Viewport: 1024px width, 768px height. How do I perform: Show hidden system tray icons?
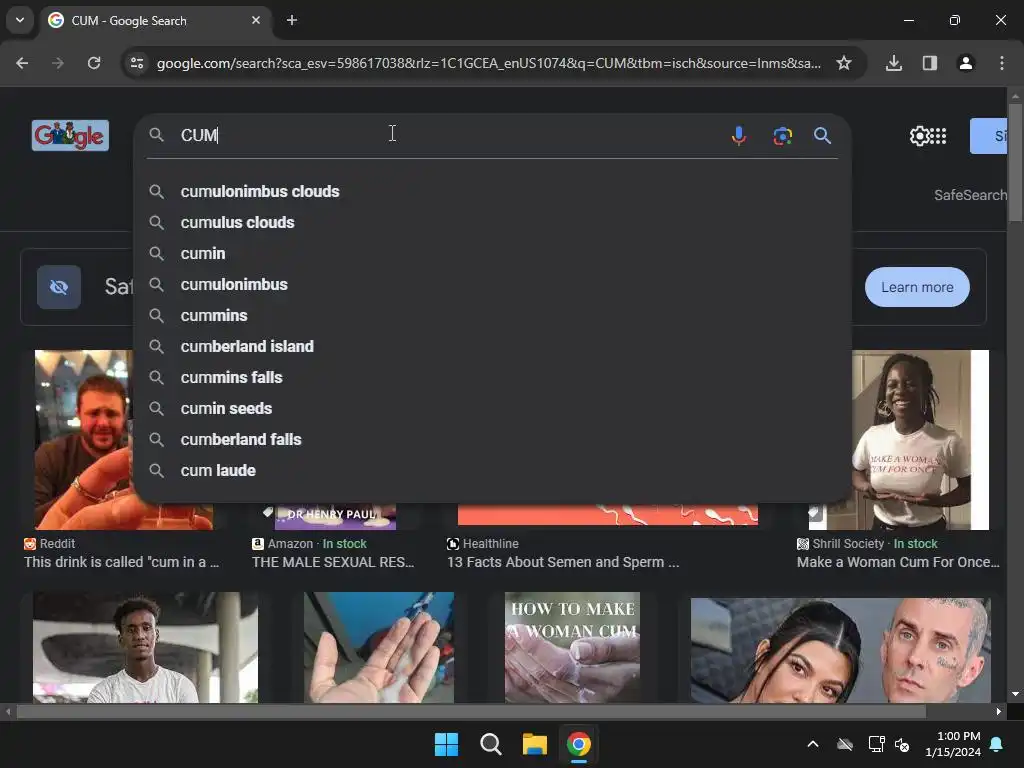pyautogui.click(x=813, y=744)
